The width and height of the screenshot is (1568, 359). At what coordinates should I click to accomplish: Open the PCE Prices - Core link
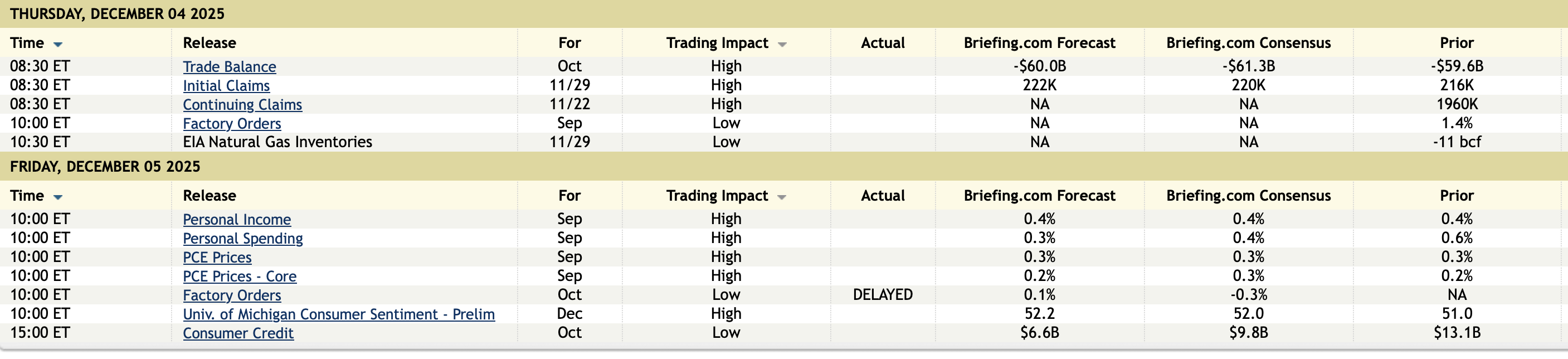[240, 276]
